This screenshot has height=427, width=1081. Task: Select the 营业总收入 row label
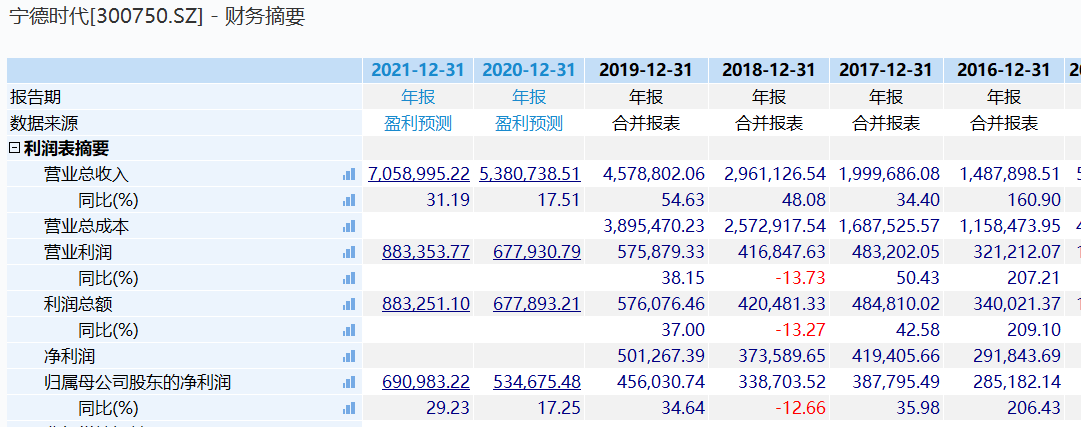[86, 175]
